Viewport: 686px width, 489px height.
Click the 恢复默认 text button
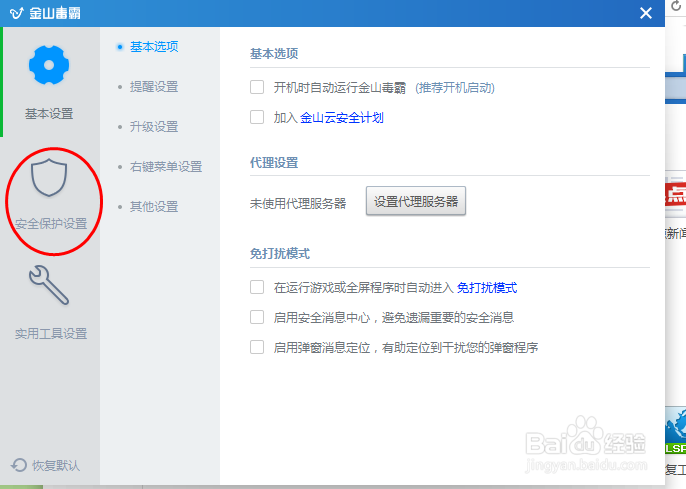(56, 465)
